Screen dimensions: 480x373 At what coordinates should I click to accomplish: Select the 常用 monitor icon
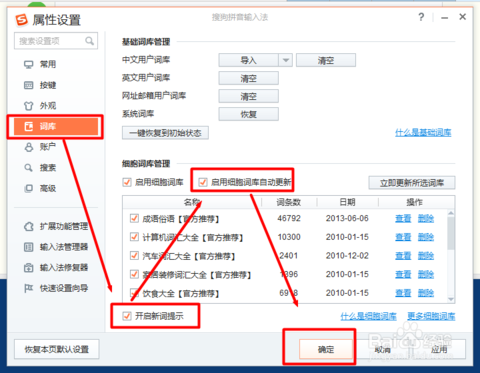29,64
